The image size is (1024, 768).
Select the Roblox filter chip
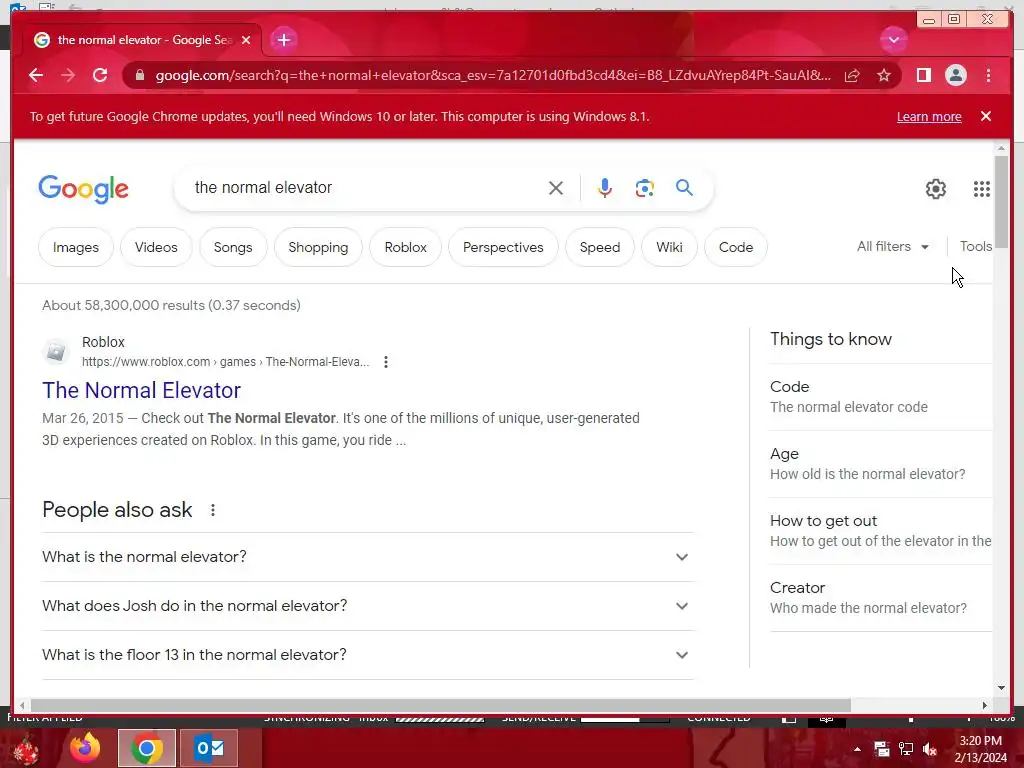406,247
